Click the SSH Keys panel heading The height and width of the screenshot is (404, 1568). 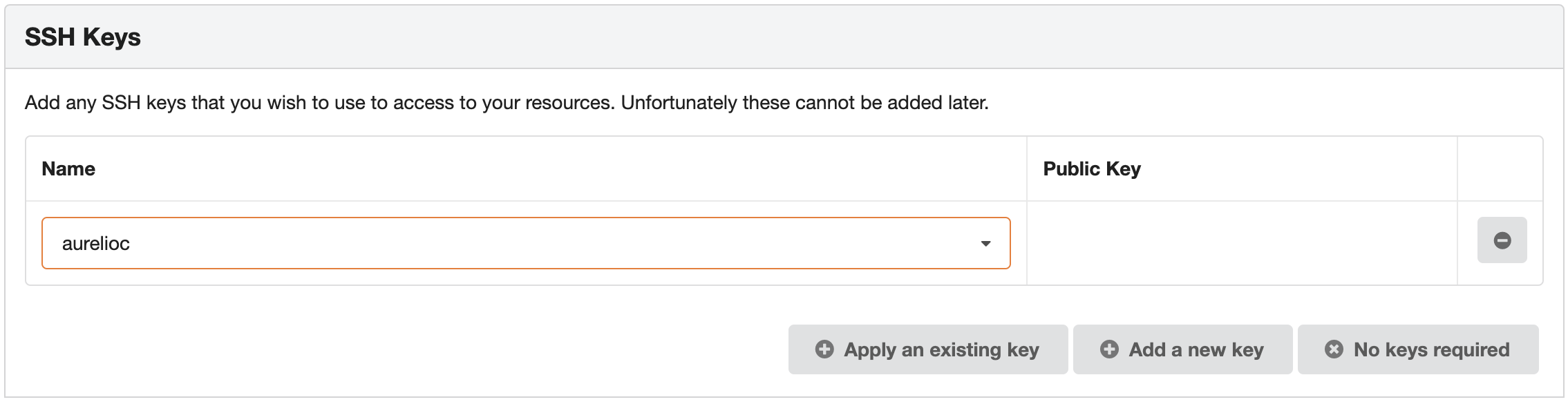pyautogui.click(x=83, y=37)
